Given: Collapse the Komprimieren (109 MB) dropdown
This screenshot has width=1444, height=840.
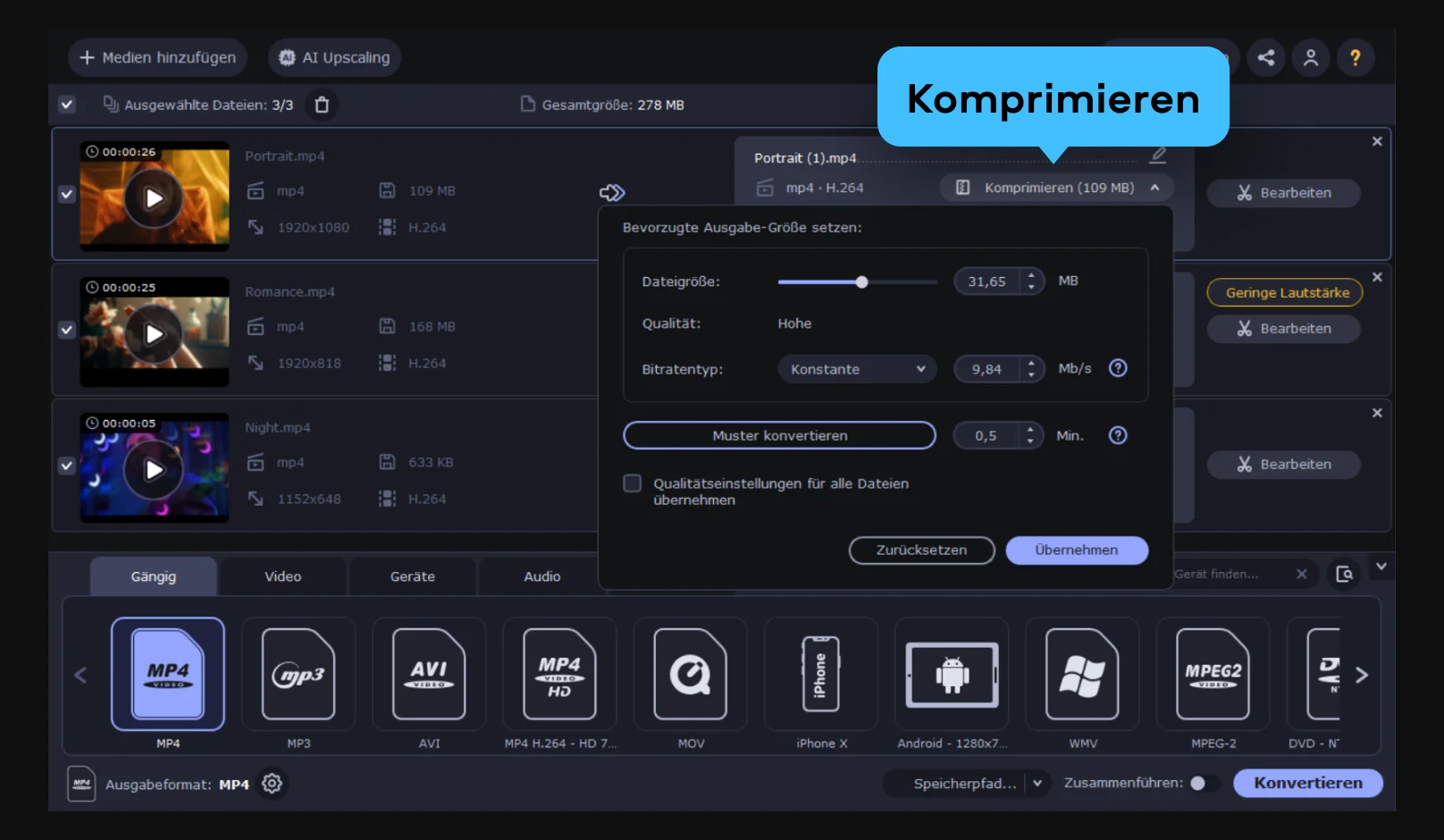Looking at the screenshot, I should [x=1056, y=188].
